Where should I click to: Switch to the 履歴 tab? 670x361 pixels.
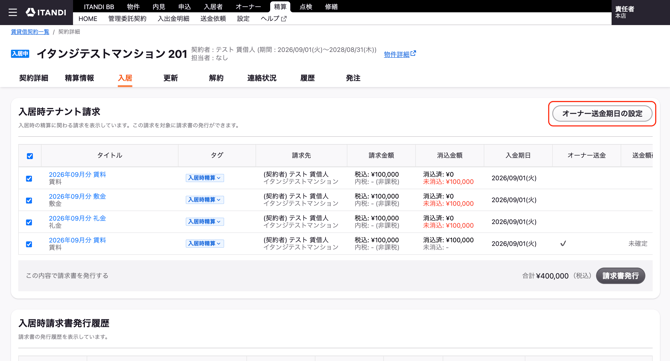point(307,78)
